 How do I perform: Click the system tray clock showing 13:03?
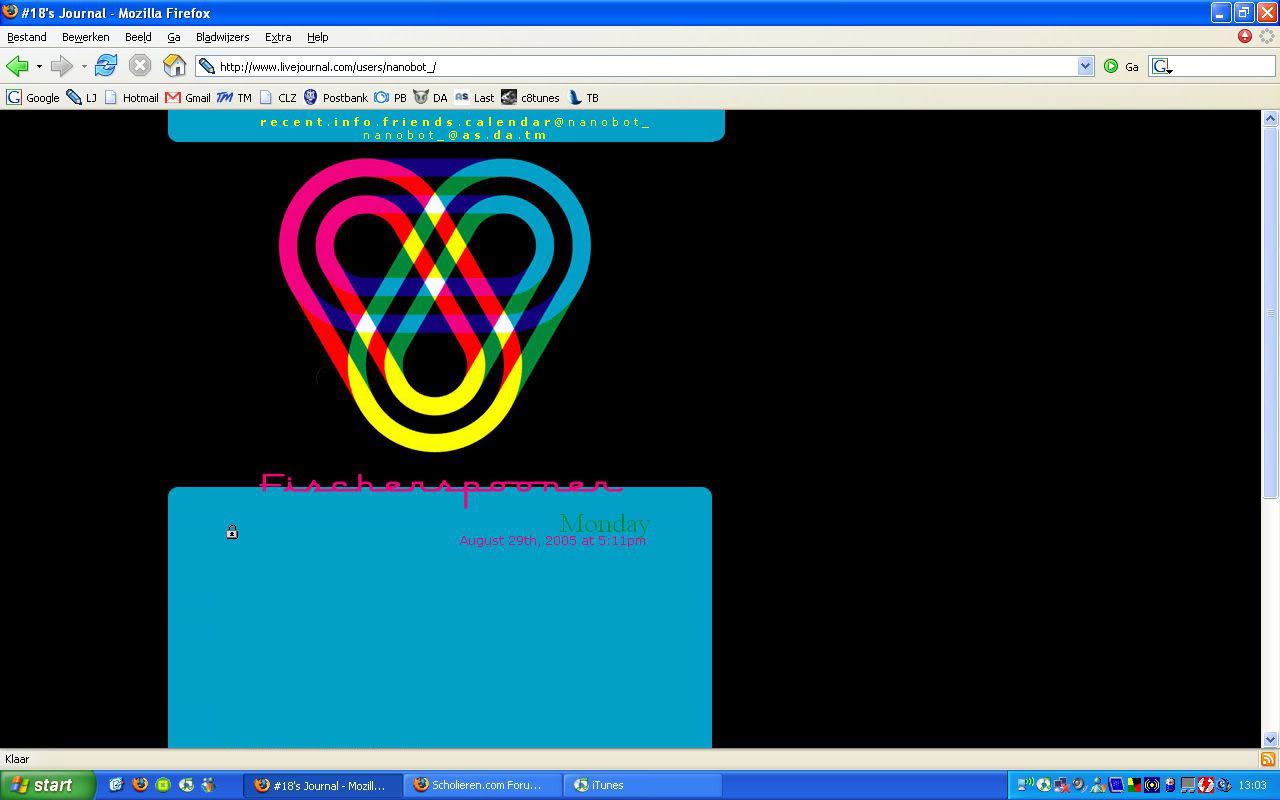pyautogui.click(x=1252, y=786)
